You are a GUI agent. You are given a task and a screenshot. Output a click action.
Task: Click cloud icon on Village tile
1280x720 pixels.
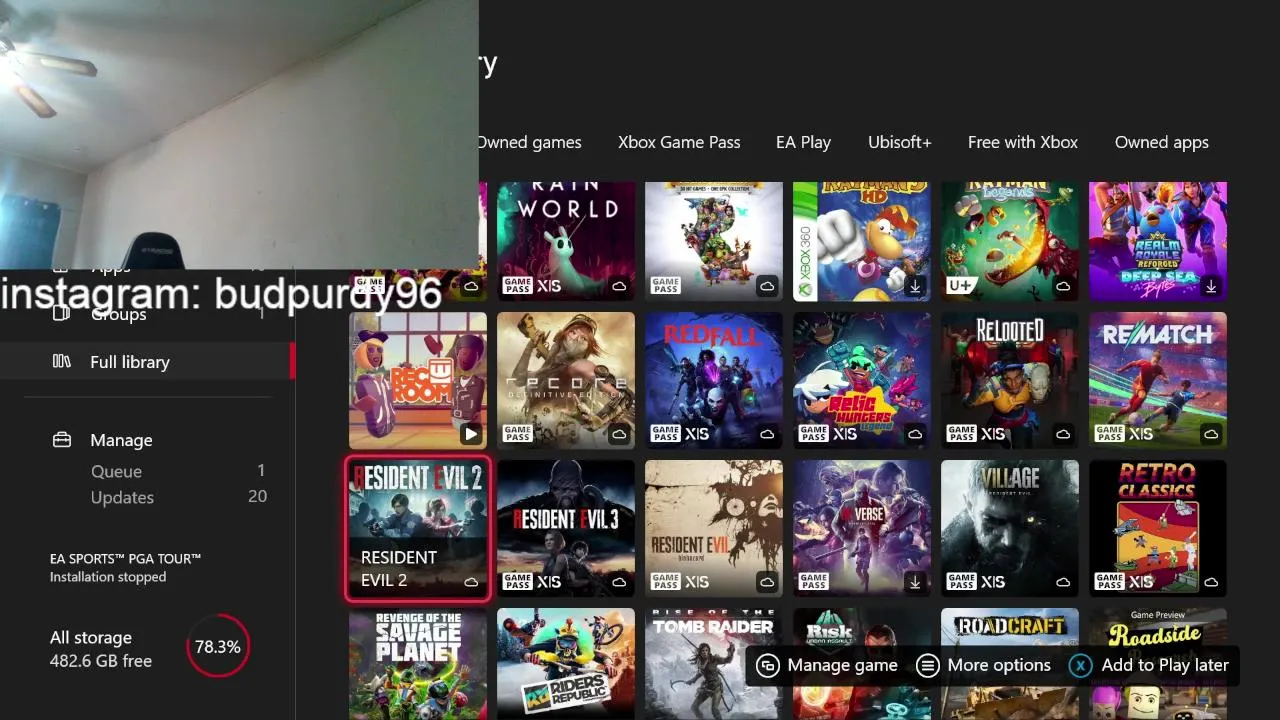point(1063,582)
